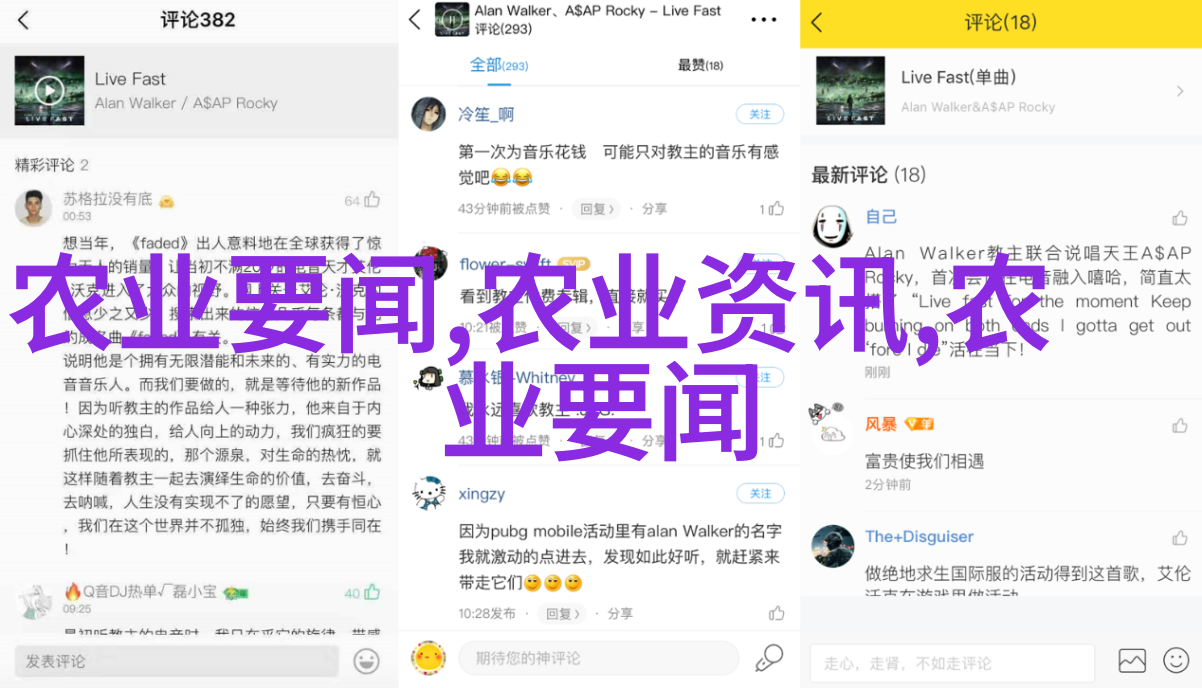Open the three-dot more menu
1202x688 pixels.
point(763,20)
